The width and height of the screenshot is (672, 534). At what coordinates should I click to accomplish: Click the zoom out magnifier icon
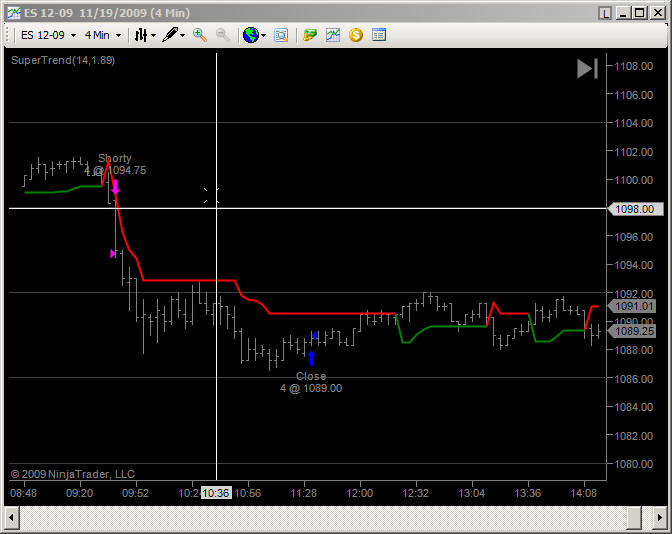click(x=222, y=35)
